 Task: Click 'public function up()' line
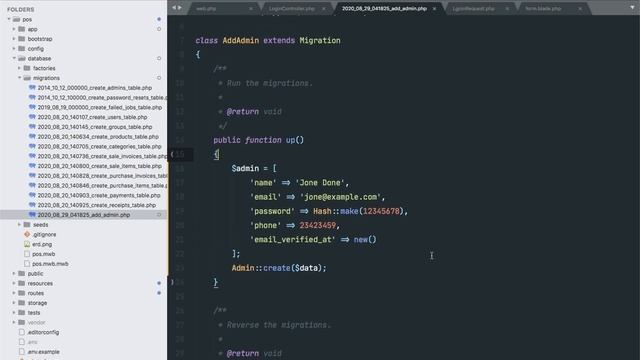[258, 140]
